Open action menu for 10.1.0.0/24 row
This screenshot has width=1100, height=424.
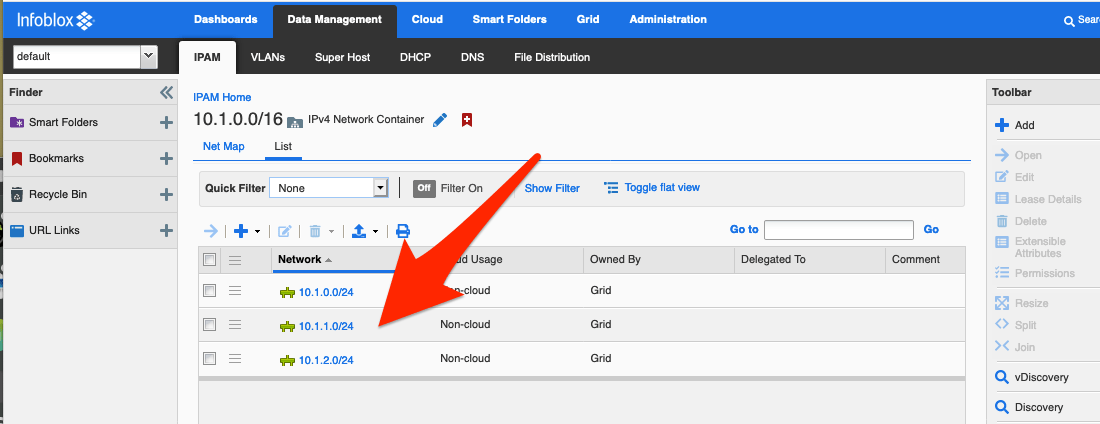tap(235, 291)
